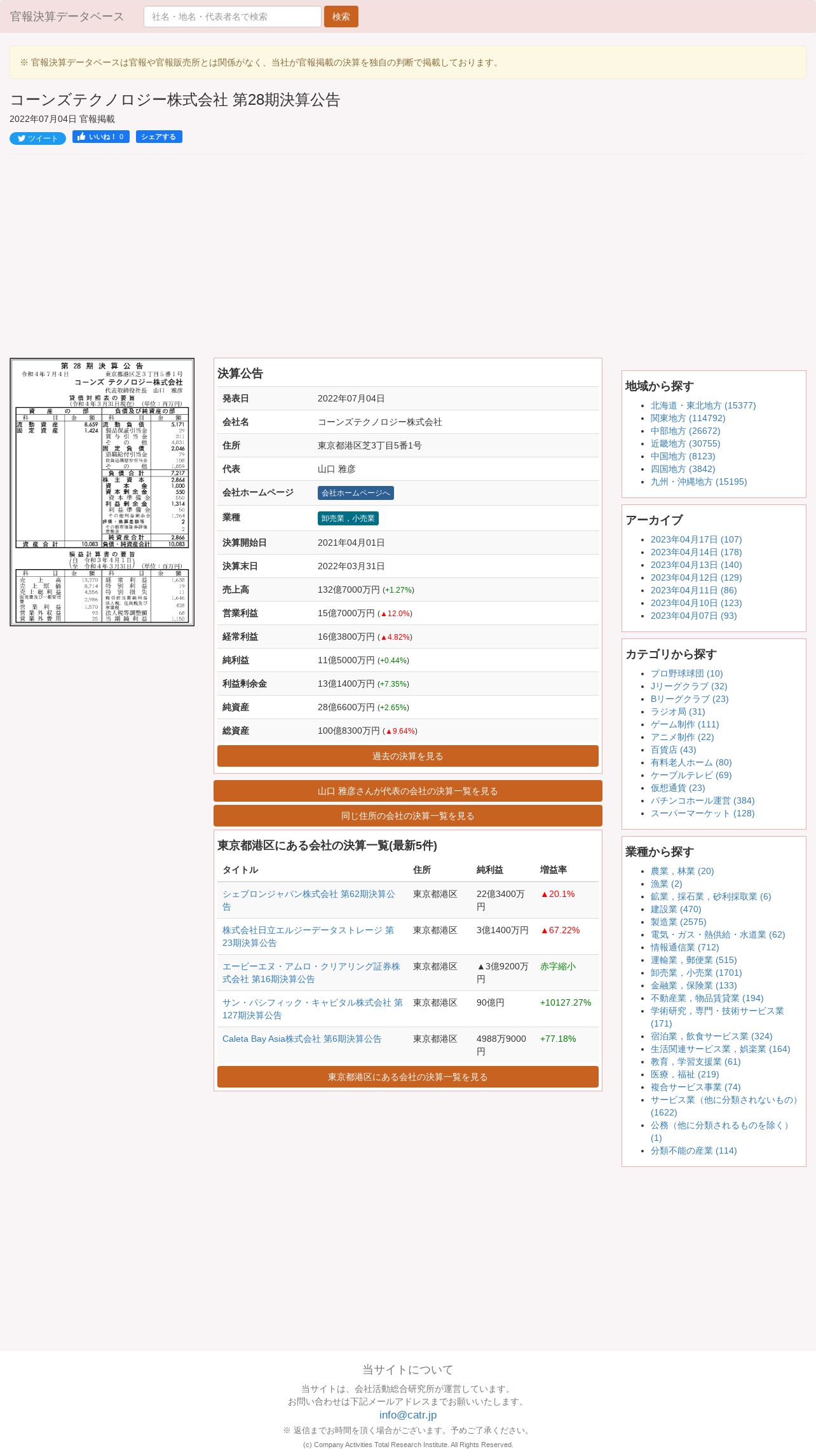The image size is (816, 1456).
Task: Share with the シェアする button
Action: (159, 137)
